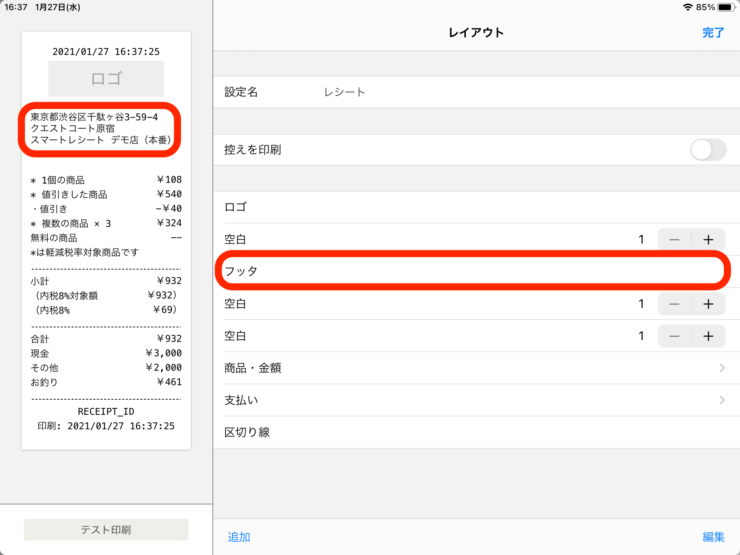Tap the 小計 subtotal label

tap(40, 281)
